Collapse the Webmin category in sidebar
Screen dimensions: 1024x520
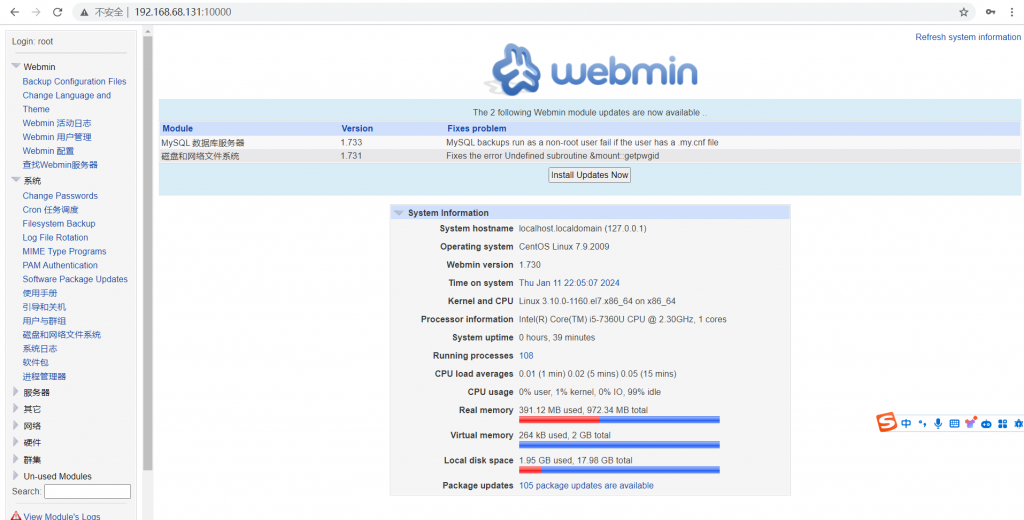pos(16,67)
